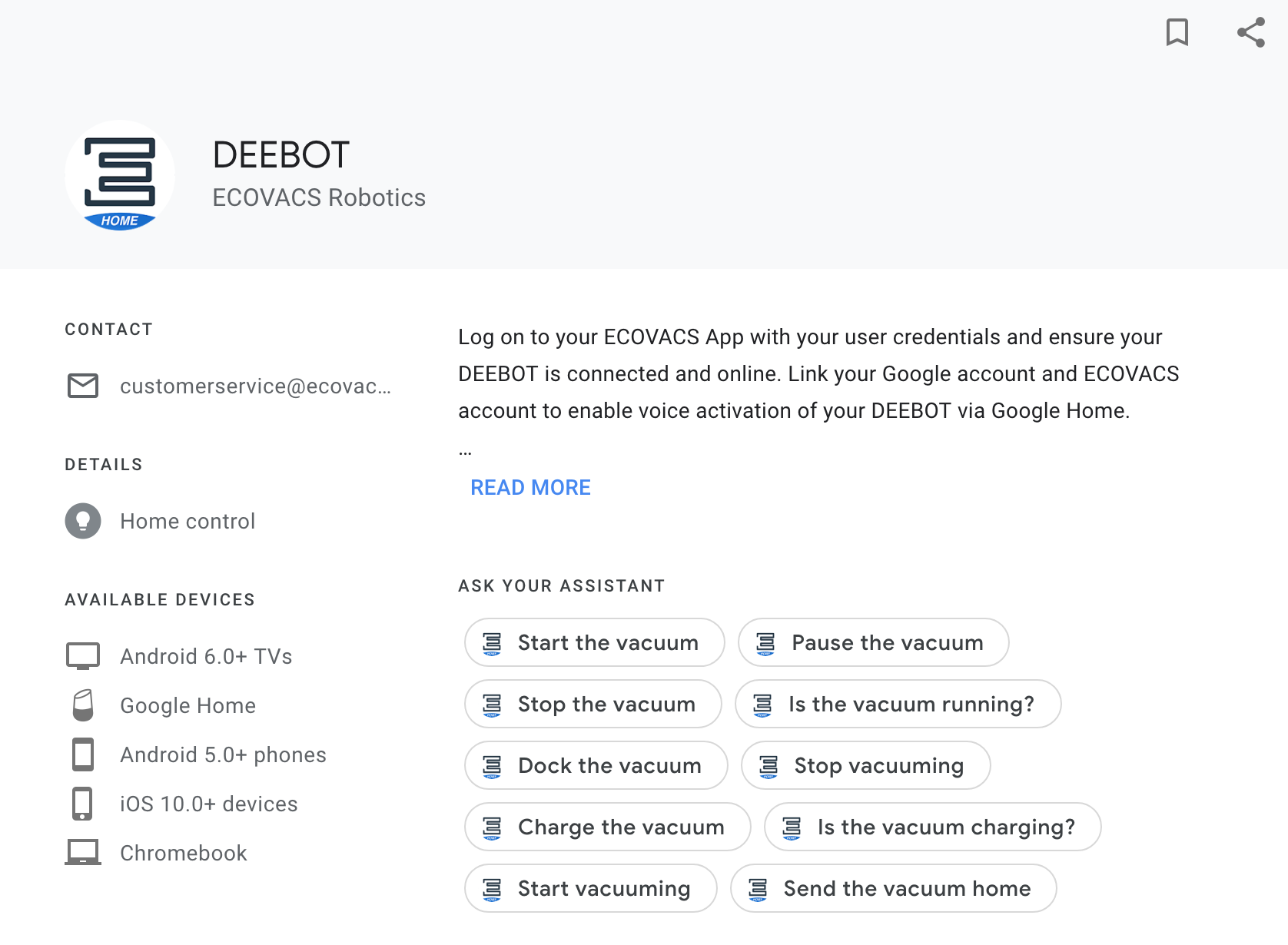Click the Home control lightbulb icon
Screen dimensions: 1288x945
tap(83, 521)
